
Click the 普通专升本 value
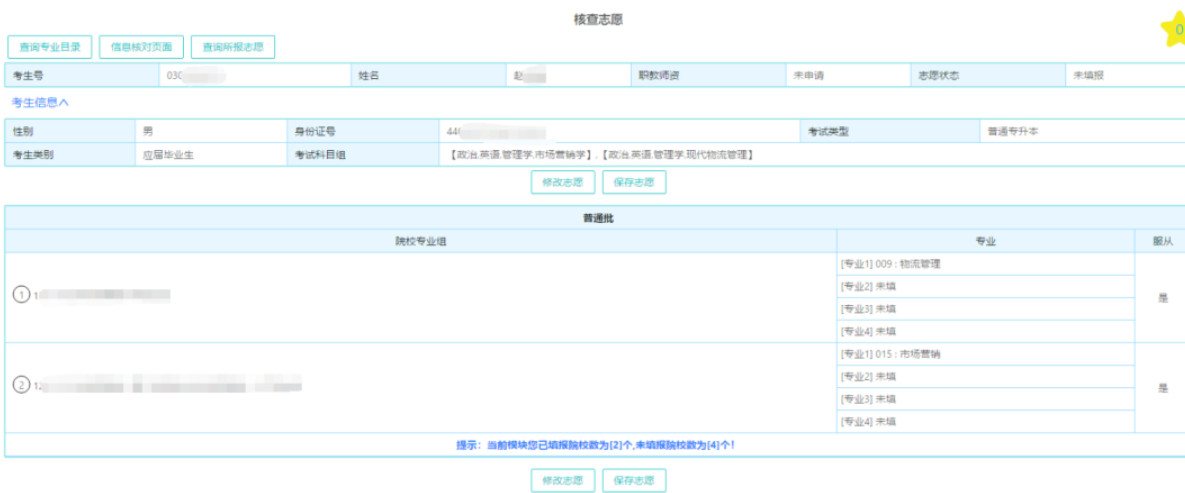tap(1013, 131)
